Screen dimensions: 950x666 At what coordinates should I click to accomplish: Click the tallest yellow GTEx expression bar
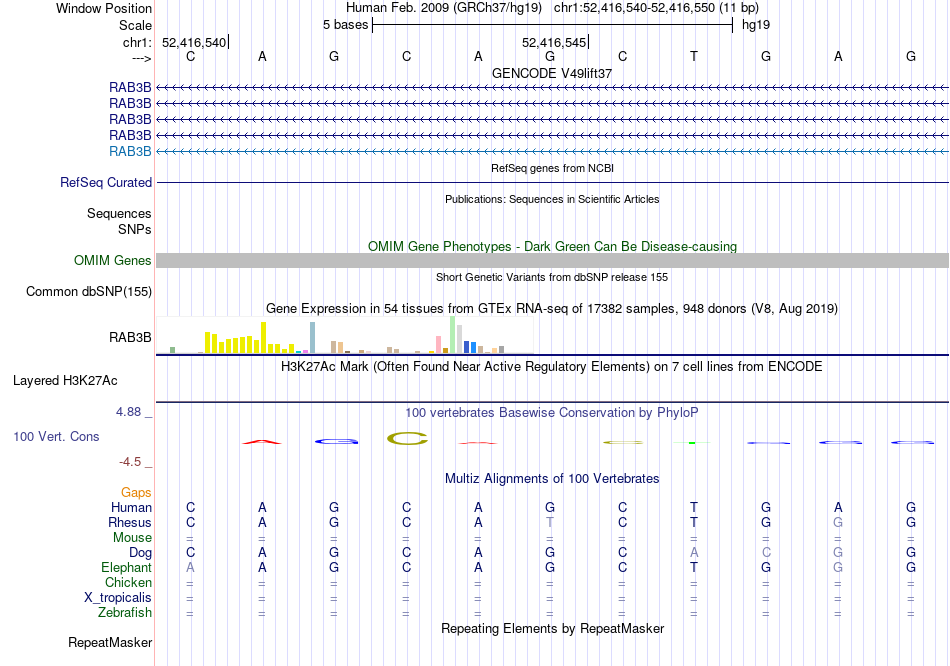click(x=264, y=338)
